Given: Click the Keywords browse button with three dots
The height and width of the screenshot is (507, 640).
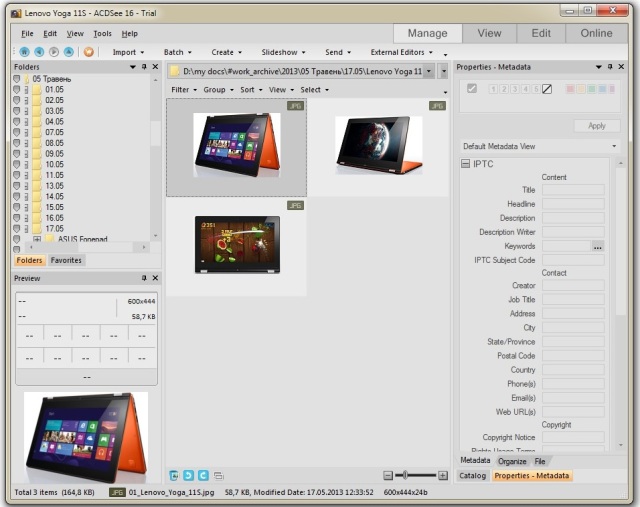Looking at the screenshot, I should (597, 245).
